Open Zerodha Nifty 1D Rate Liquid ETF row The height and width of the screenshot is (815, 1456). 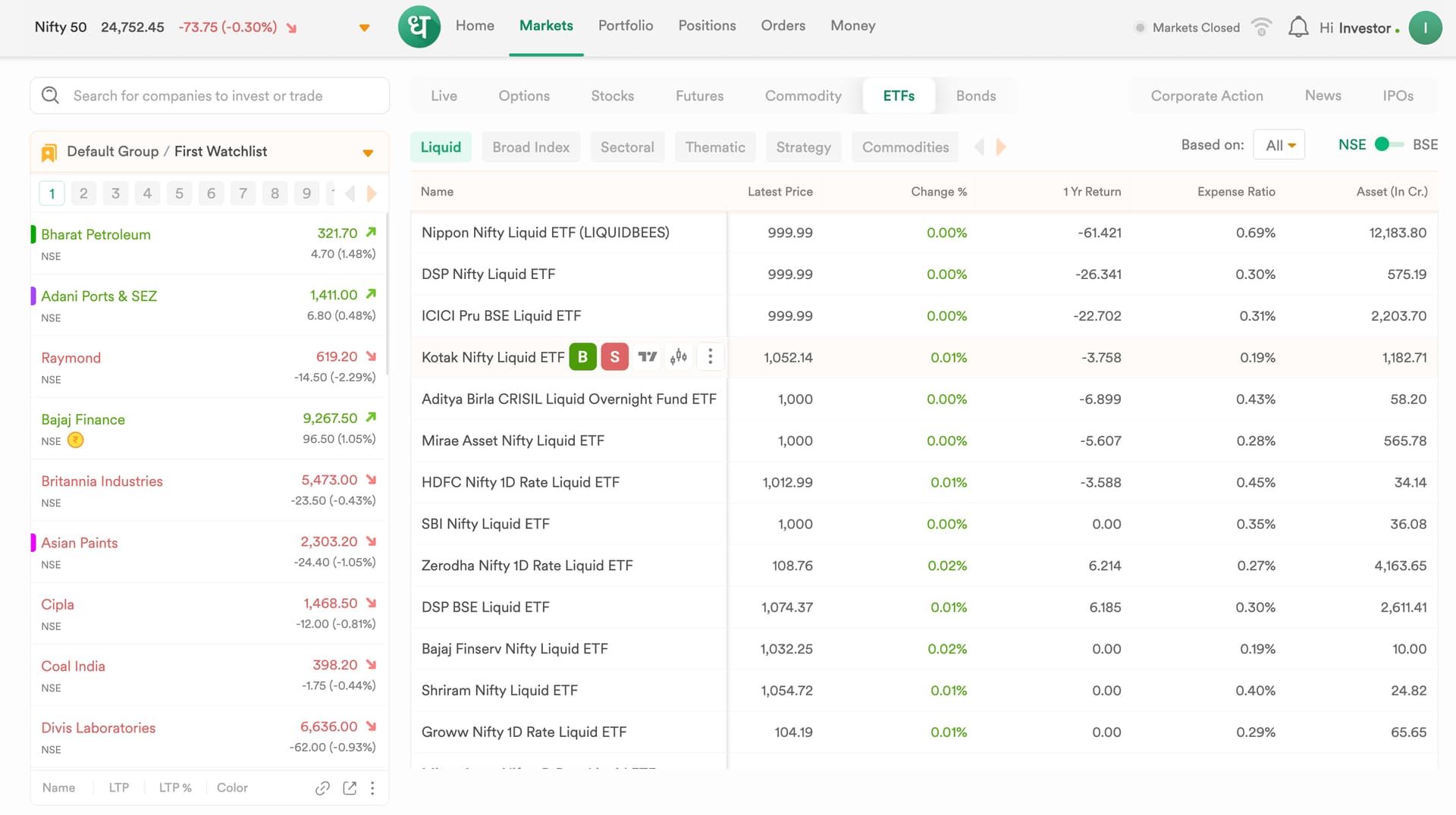coord(924,566)
